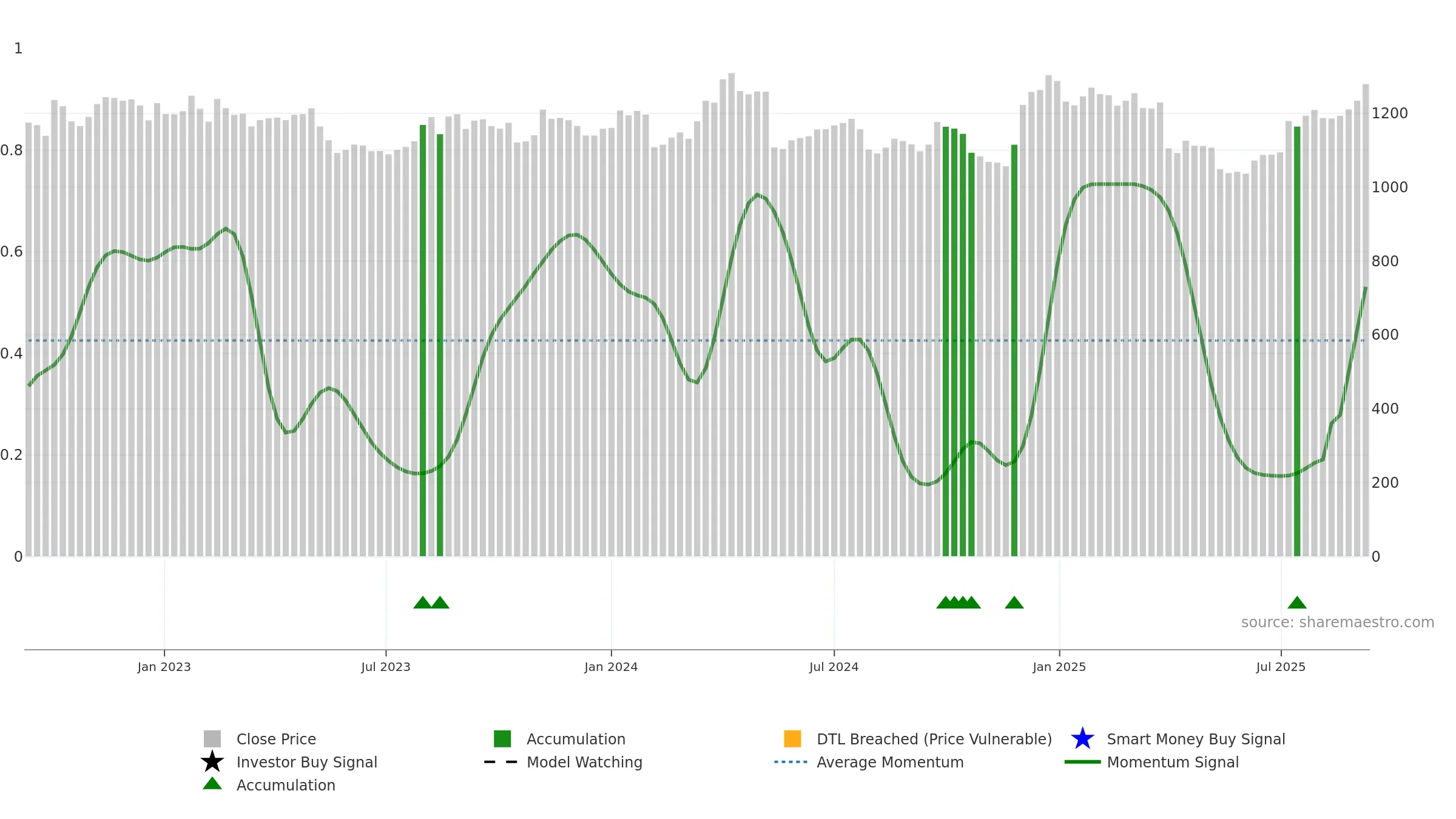Image resolution: width=1456 pixels, height=819 pixels.
Task: Click the 1200 right-axis tick label
Action: [x=1390, y=113]
